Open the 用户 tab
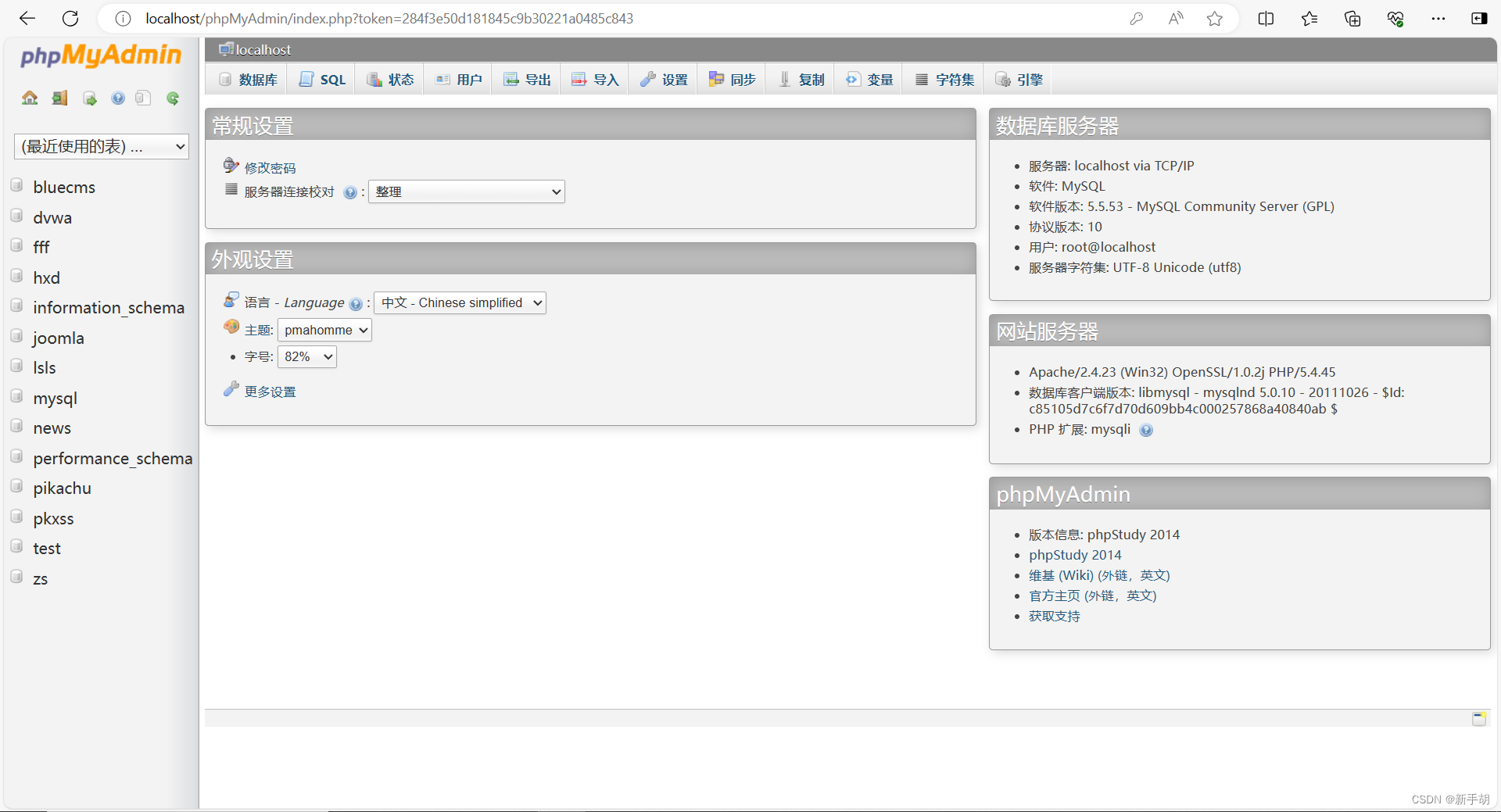 click(x=458, y=80)
